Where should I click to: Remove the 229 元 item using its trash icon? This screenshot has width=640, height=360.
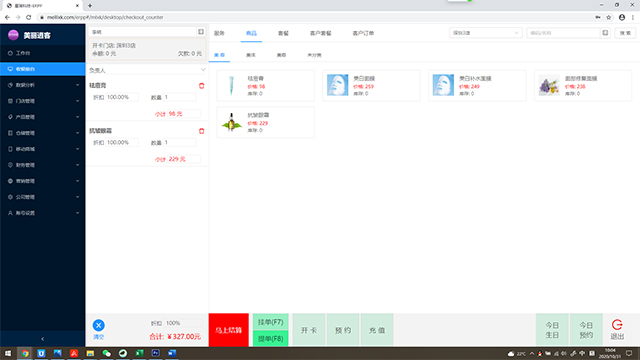click(201, 131)
